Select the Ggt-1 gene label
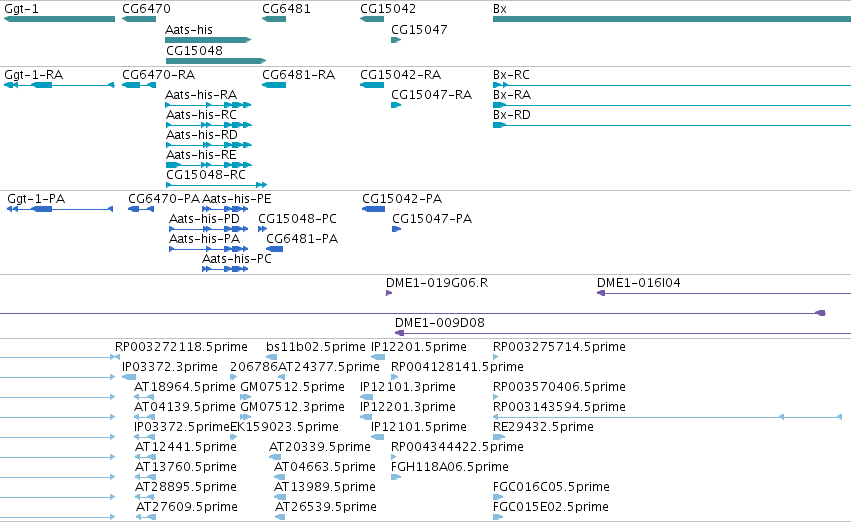851x522 pixels. [21, 9]
